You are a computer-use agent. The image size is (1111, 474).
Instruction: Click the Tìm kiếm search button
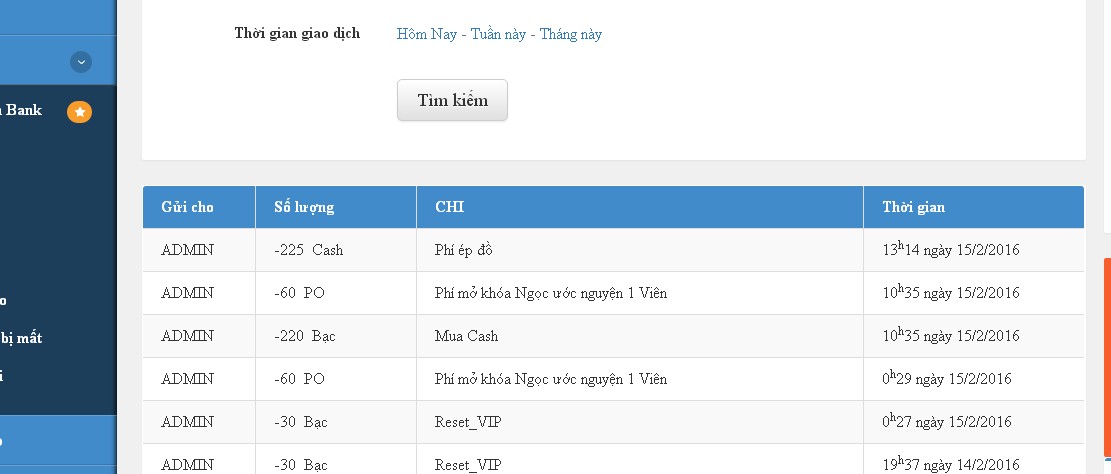point(452,100)
